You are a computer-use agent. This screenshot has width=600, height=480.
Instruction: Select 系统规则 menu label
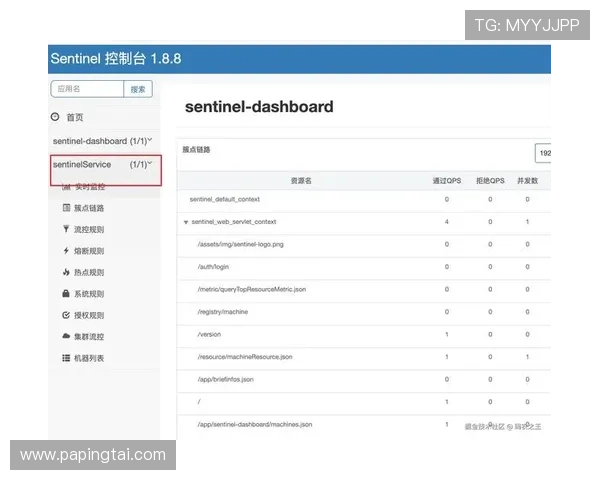(x=89, y=294)
